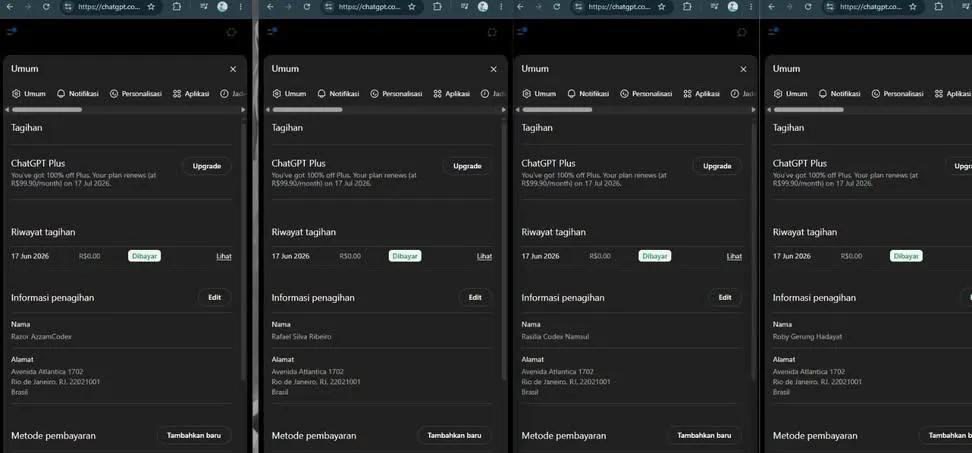This screenshot has width=972, height=453.
Task: Open Lihat invoice link in Rasilia Codex Namsul window
Action: coord(734,256)
